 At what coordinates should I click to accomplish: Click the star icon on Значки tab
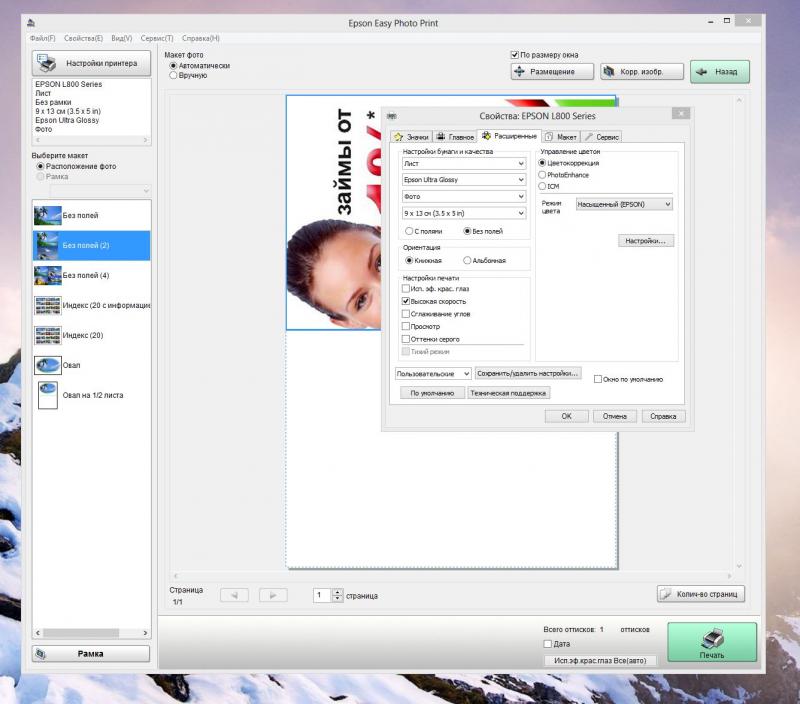tap(398, 137)
